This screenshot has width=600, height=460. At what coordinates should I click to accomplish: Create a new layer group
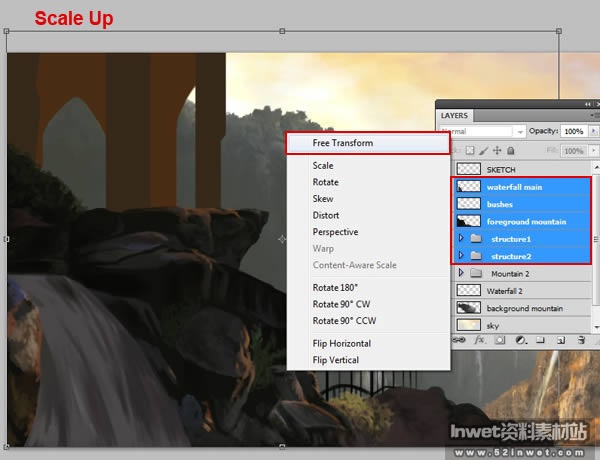coord(540,340)
